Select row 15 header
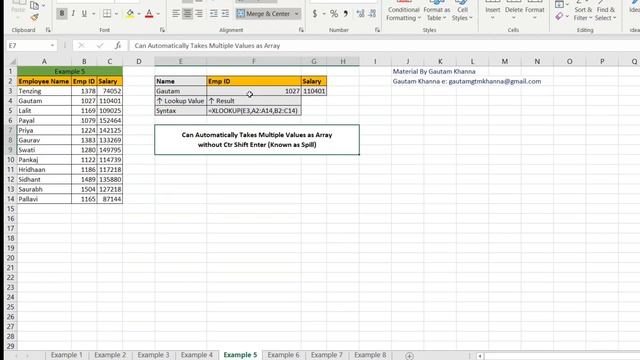 pos(11,209)
